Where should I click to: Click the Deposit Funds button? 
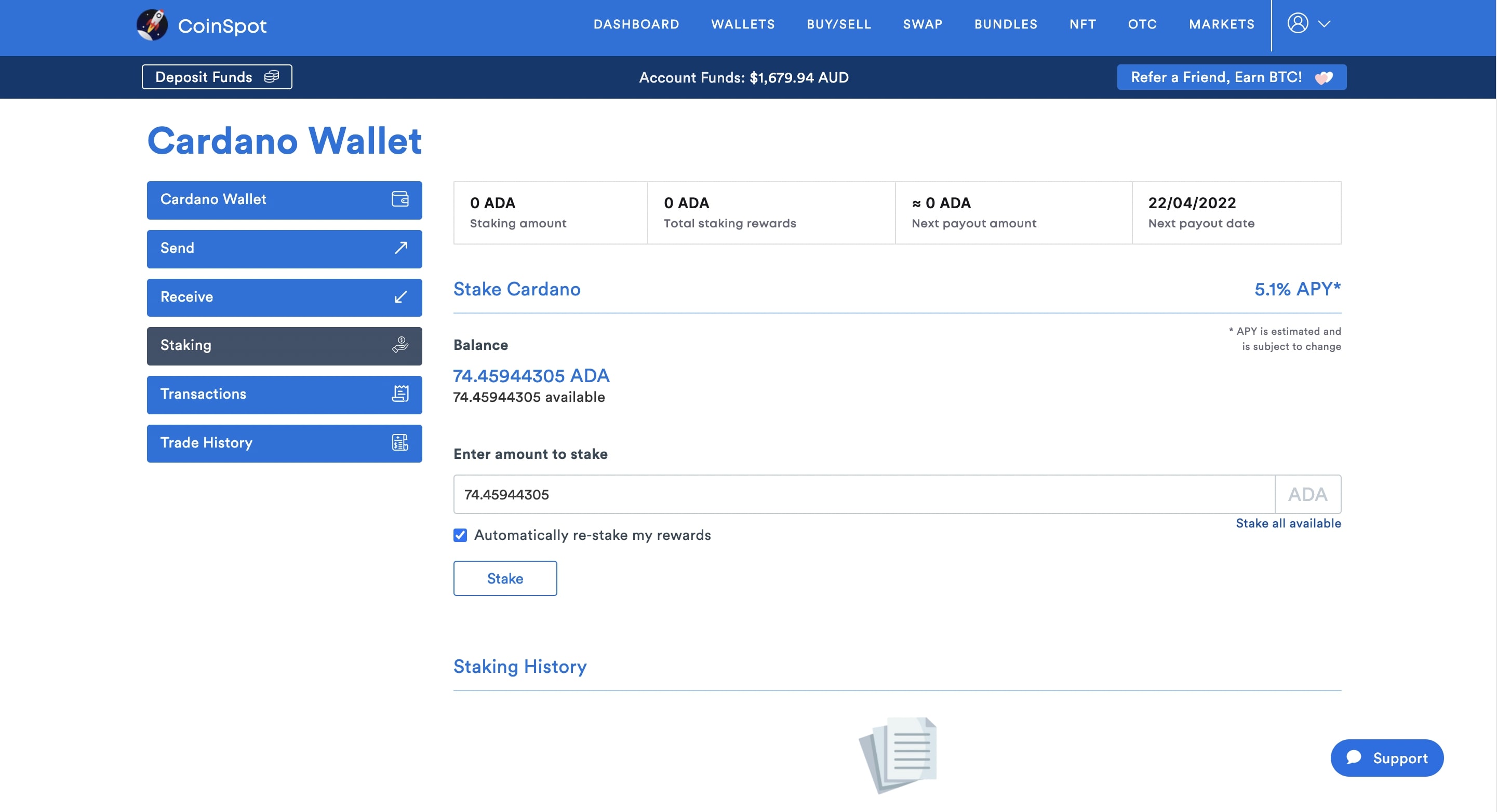click(217, 77)
